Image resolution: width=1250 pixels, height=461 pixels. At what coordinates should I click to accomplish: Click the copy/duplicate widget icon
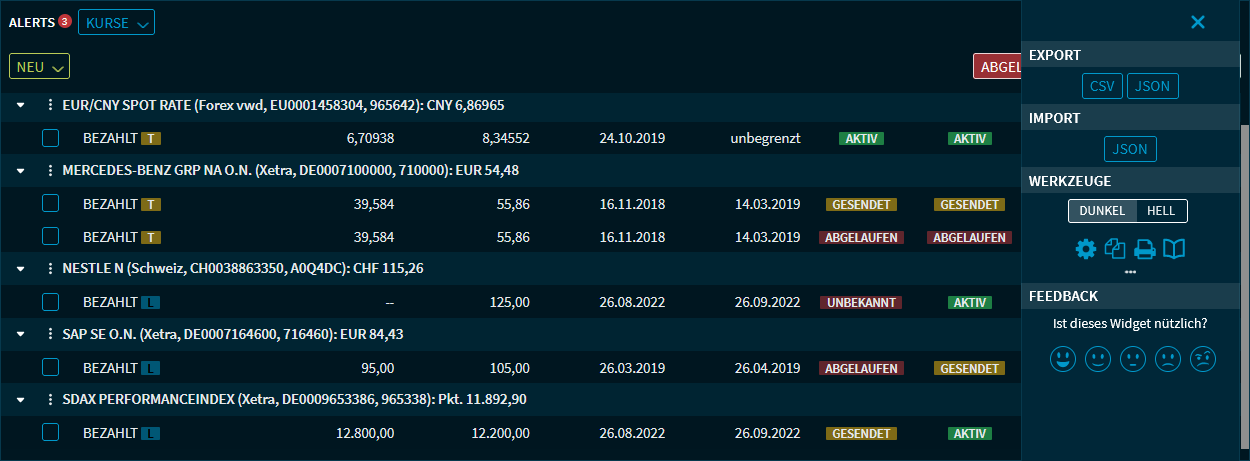tap(1115, 249)
